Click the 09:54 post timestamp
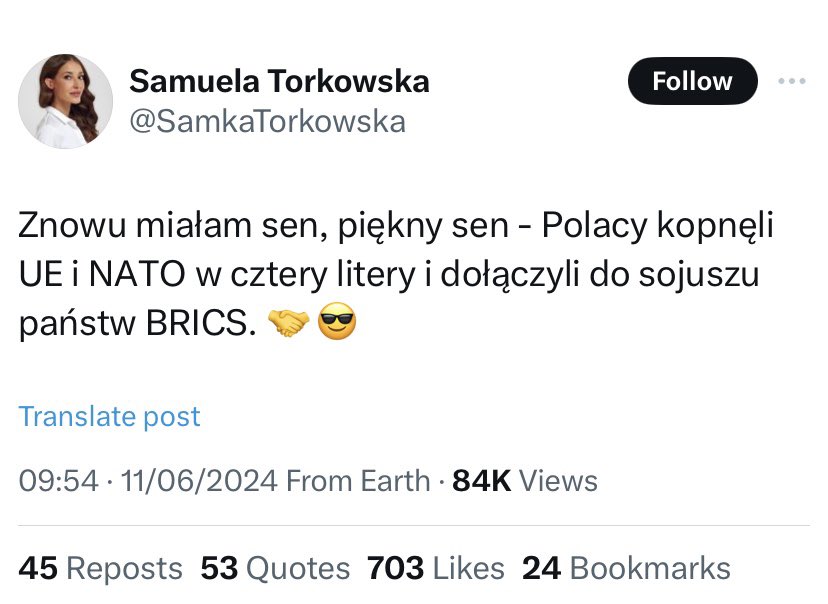The width and height of the screenshot is (828, 604). point(59,481)
